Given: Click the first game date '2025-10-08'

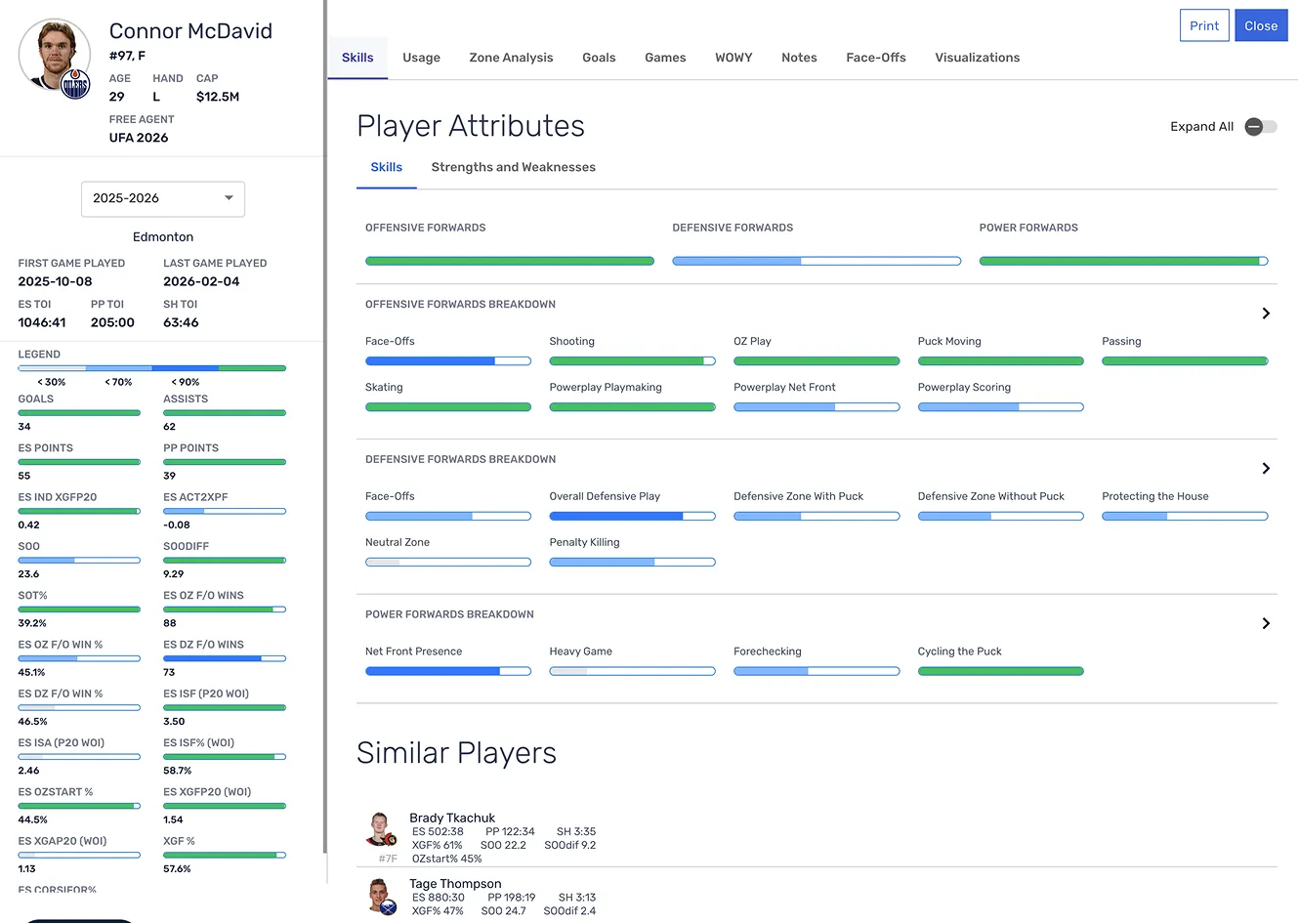Looking at the screenshot, I should [55, 281].
